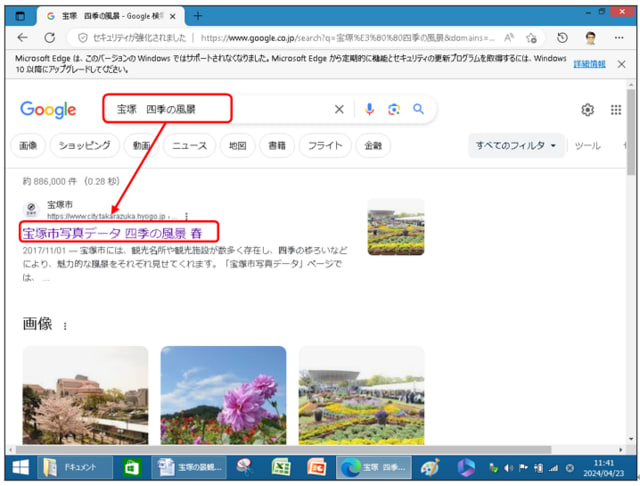Viewport: 640px width, 486px height.
Task: Clear the search box with X
Action: click(339, 110)
